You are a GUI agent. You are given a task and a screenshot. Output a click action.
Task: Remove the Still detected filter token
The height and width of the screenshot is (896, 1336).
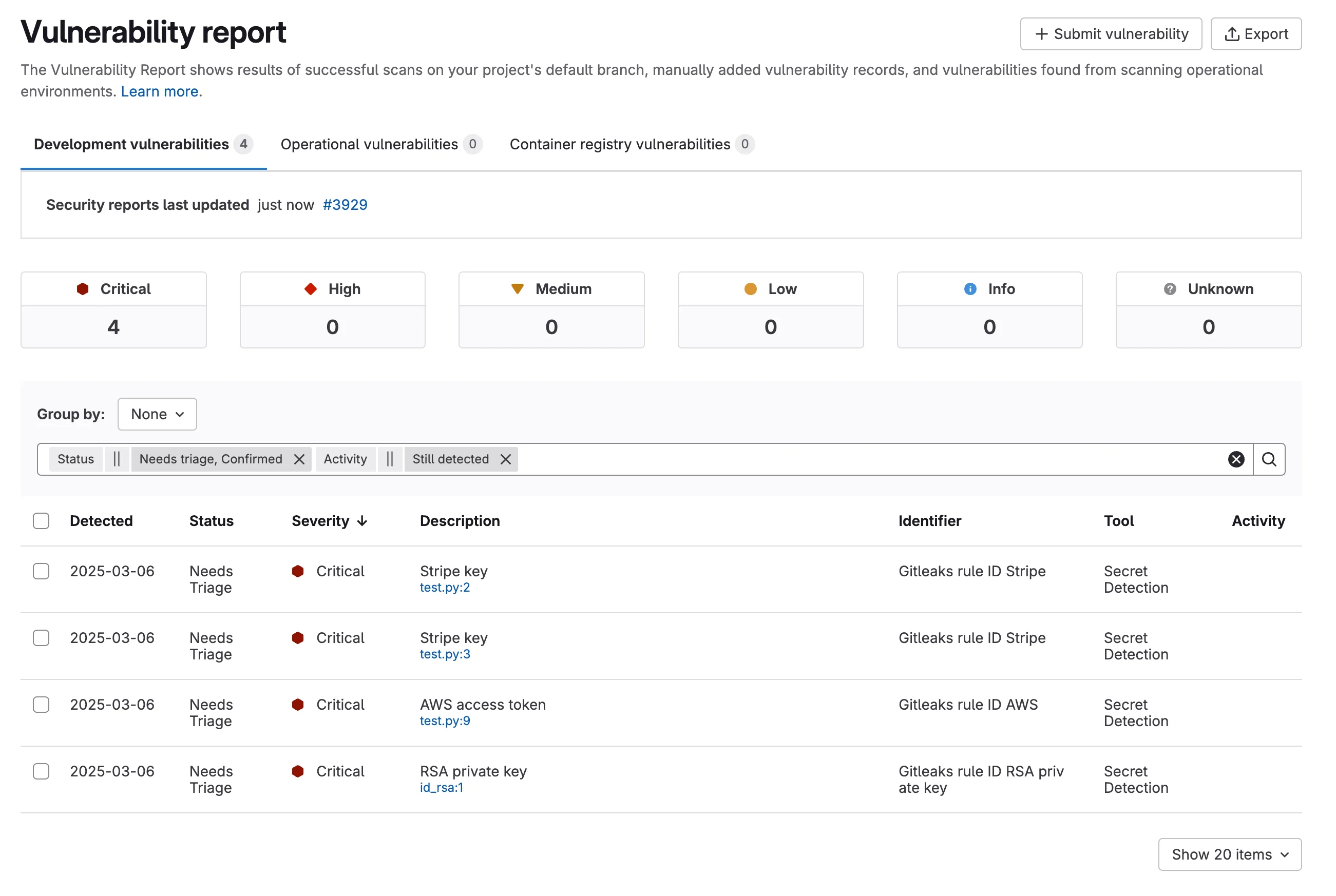[505, 459]
